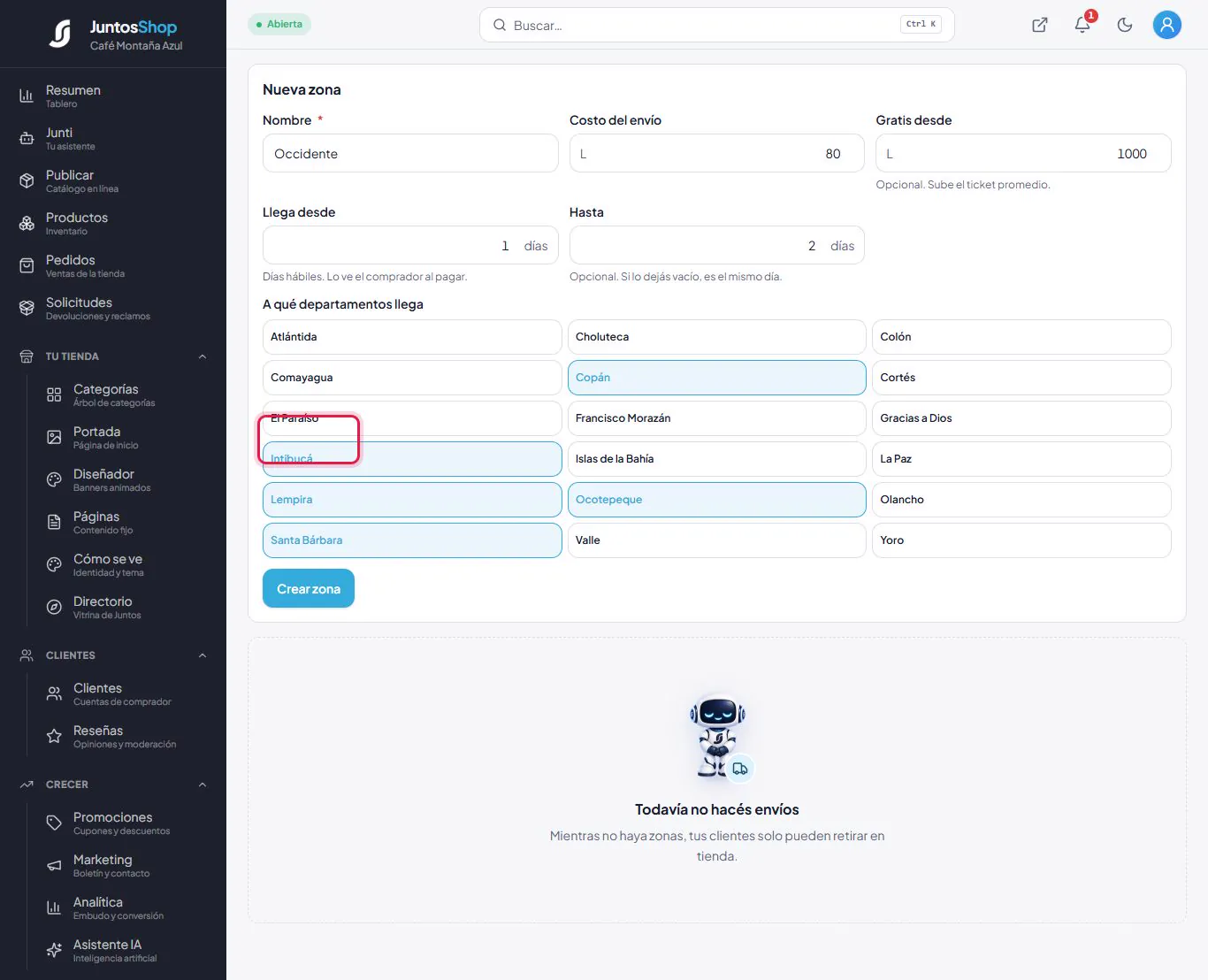Click the Promociones tag icon

[54, 823]
